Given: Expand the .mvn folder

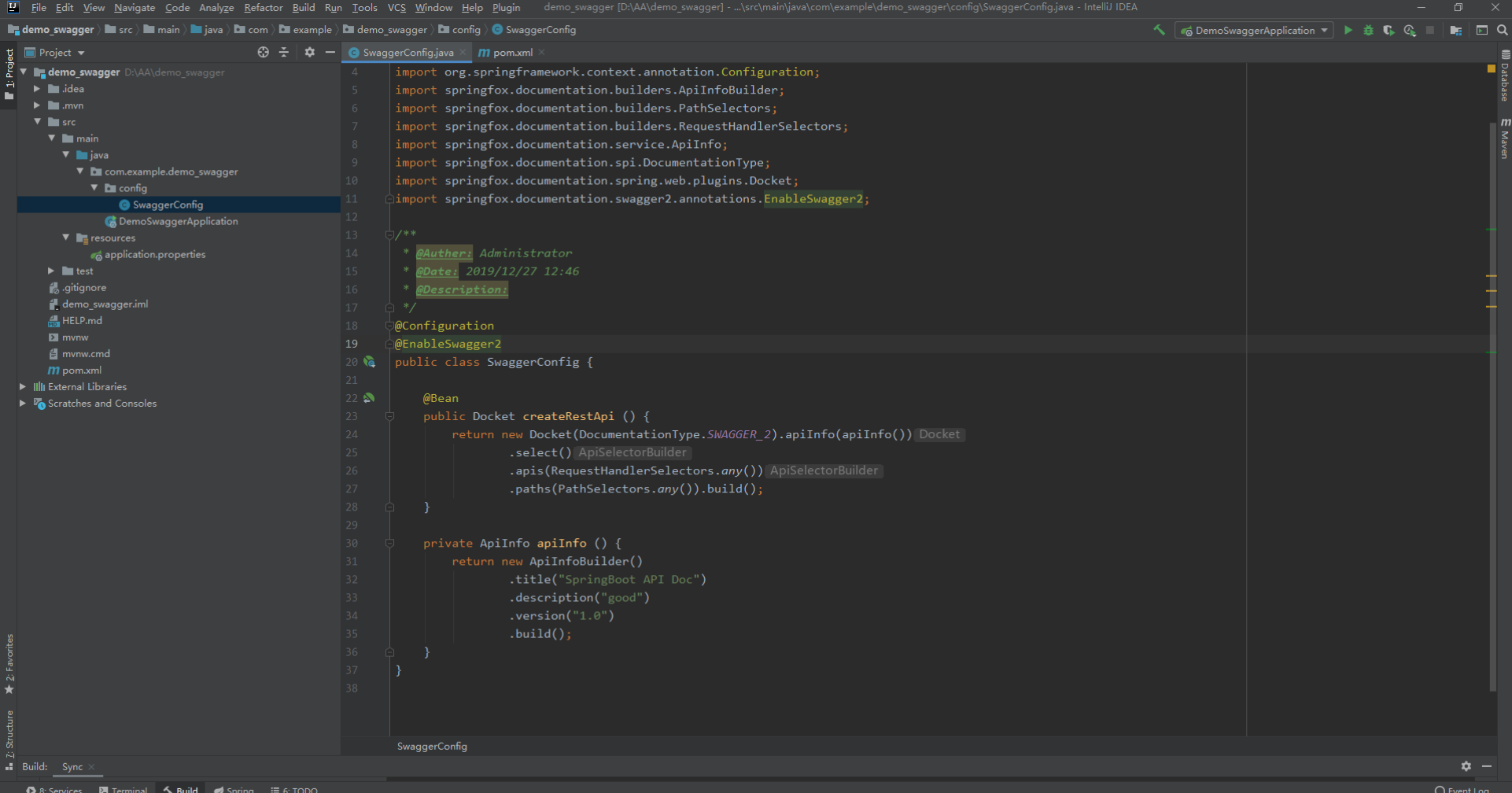Looking at the screenshot, I should coord(37,105).
